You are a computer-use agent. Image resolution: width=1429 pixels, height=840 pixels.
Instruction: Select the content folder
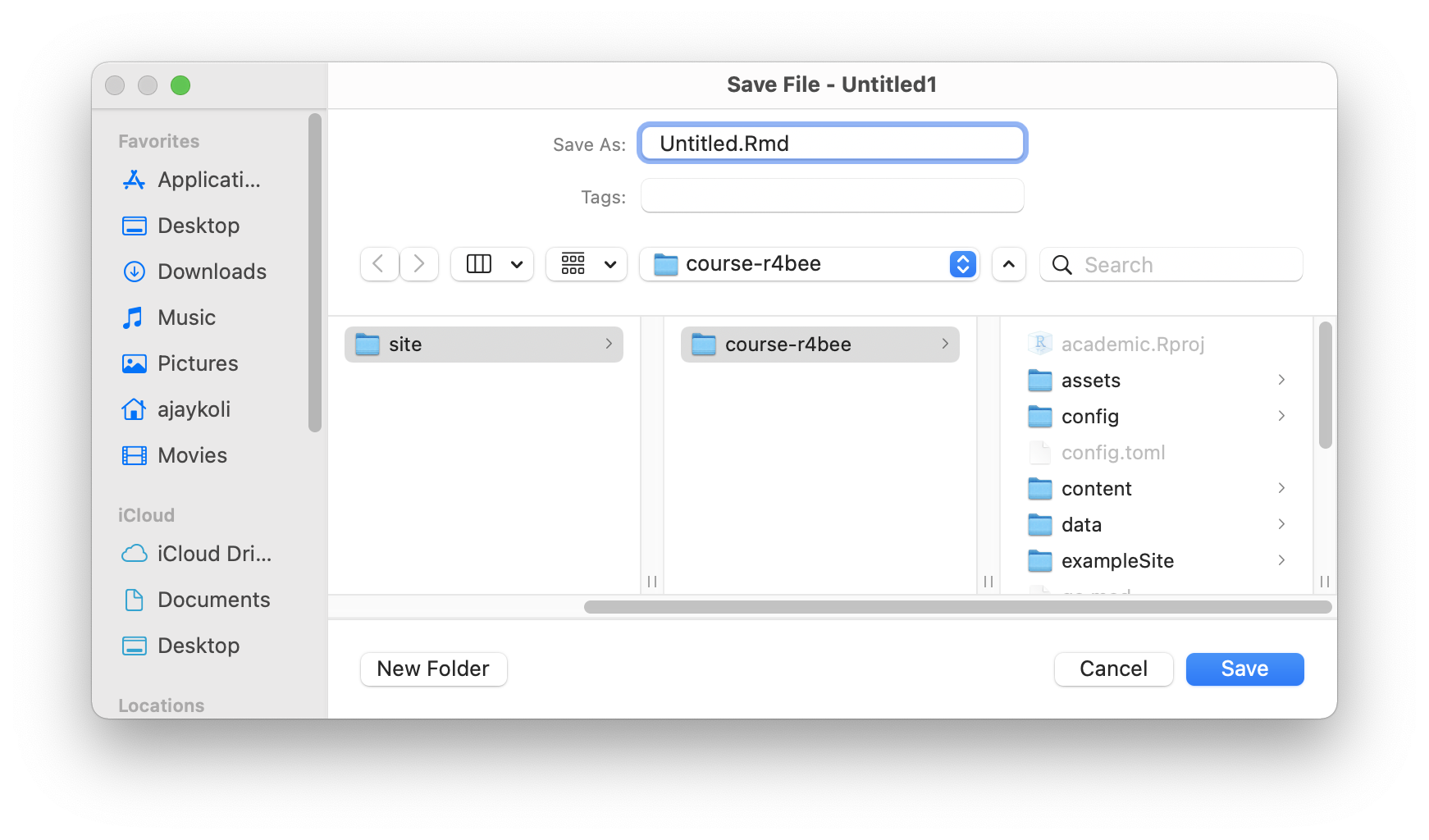(1157, 489)
